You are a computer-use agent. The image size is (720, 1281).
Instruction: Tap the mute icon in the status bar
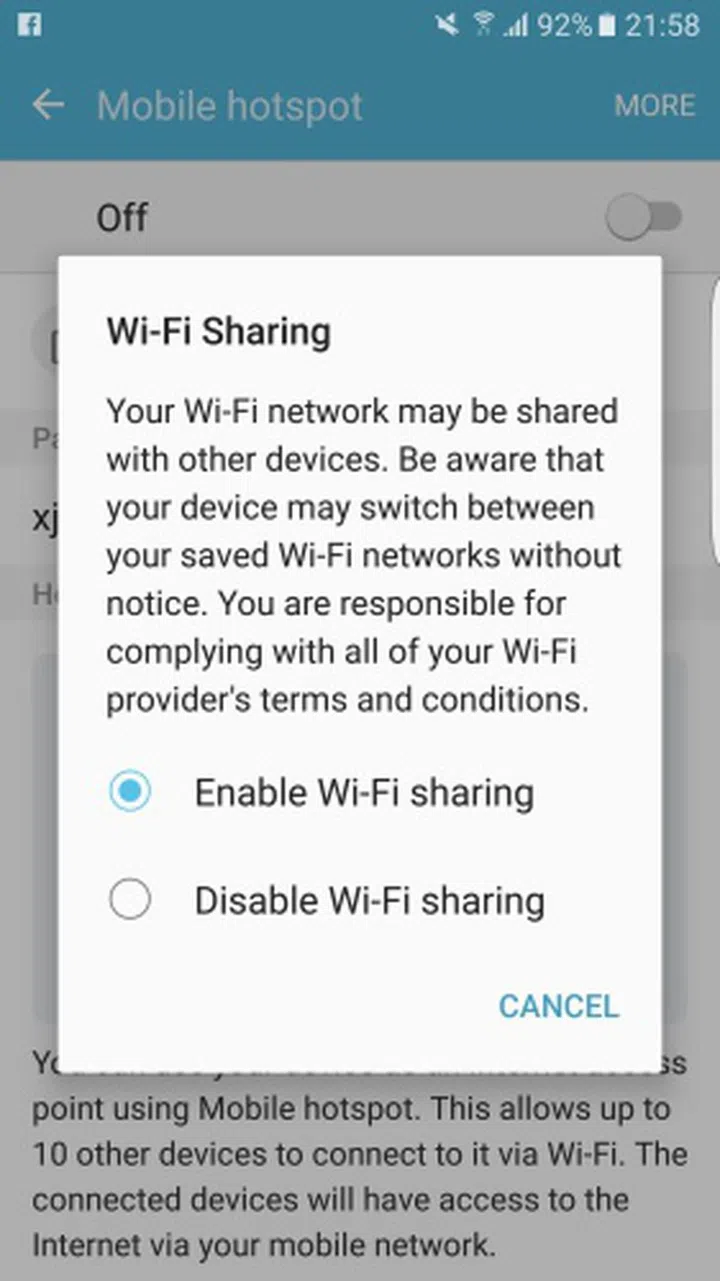[x=447, y=25]
